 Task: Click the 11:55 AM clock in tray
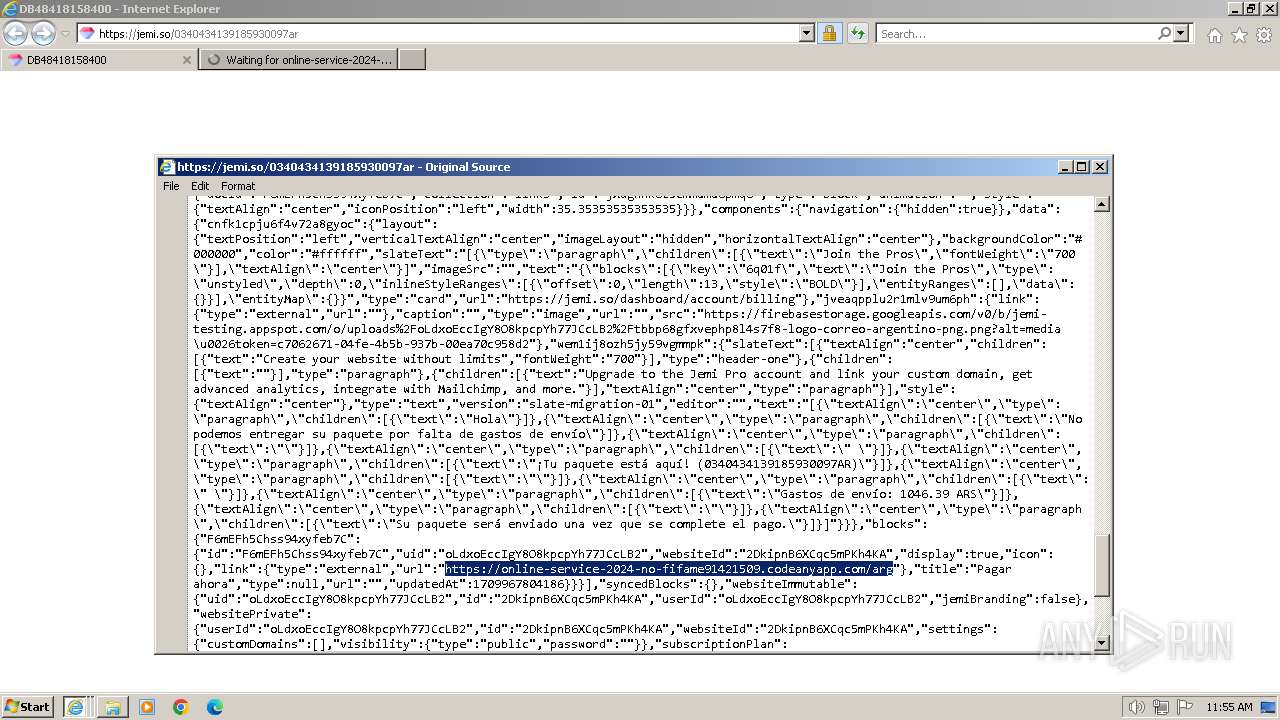pos(1230,707)
